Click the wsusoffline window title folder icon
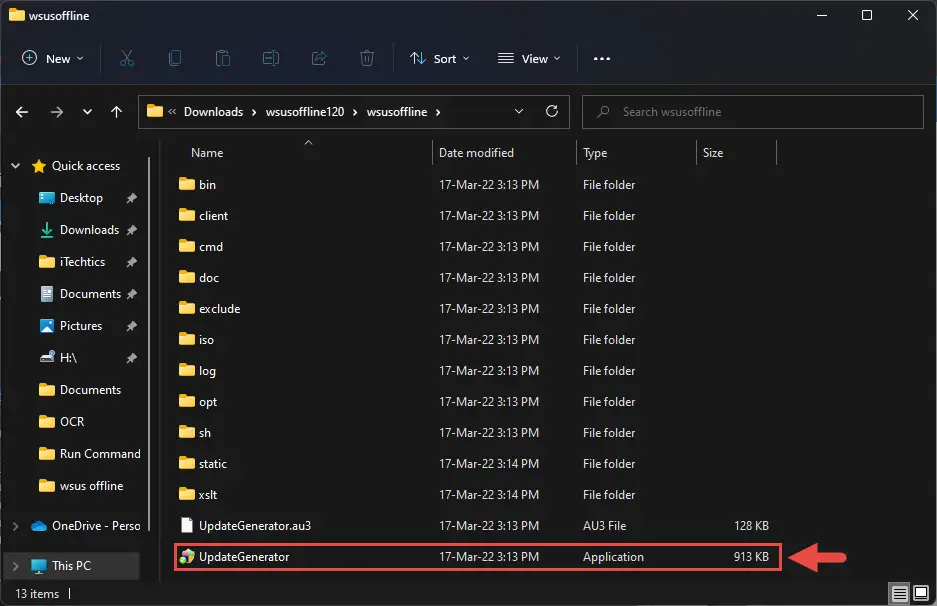The width and height of the screenshot is (937, 606). (17, 15)
